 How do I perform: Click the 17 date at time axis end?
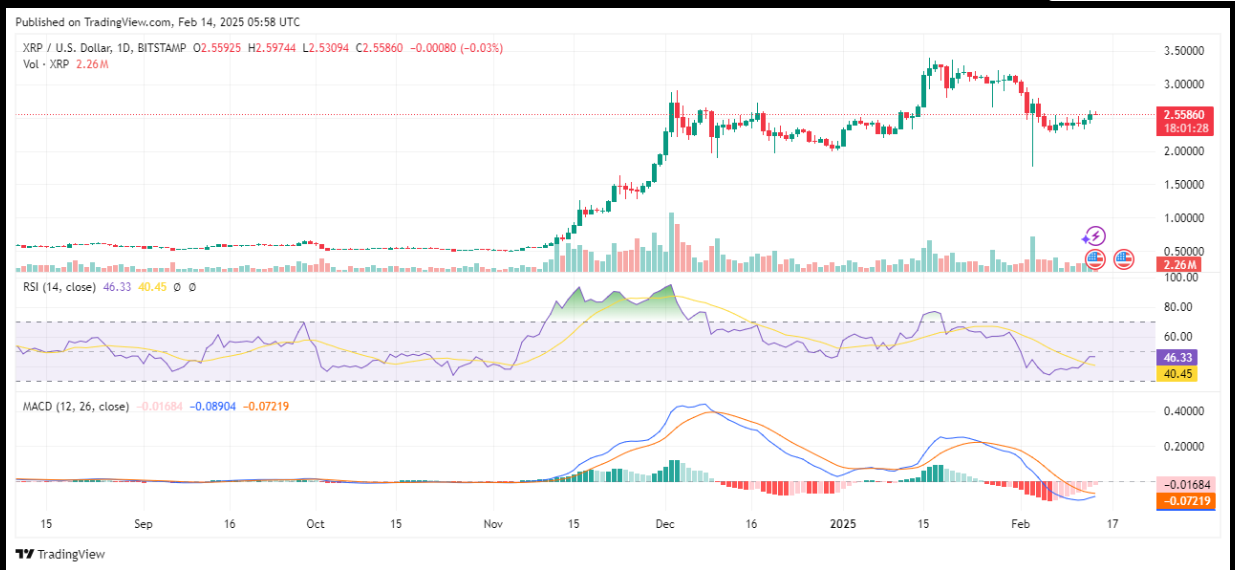tap(1112, 524)
